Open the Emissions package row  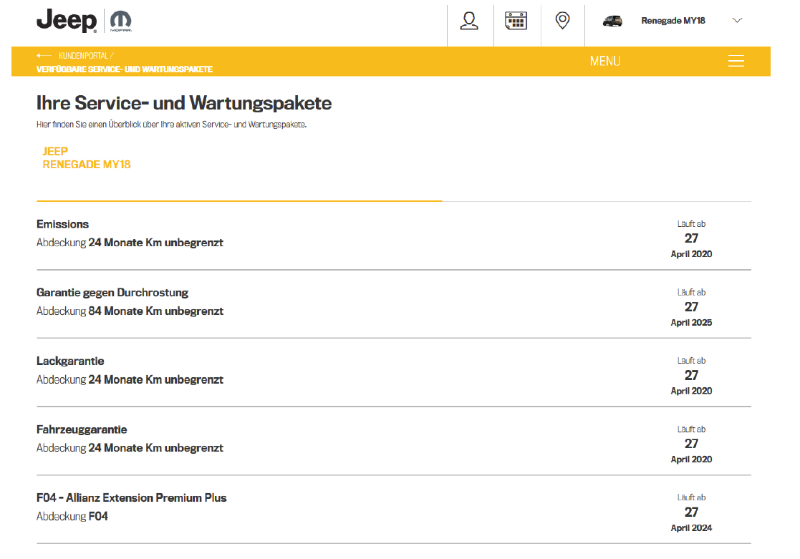coord(63,224)
